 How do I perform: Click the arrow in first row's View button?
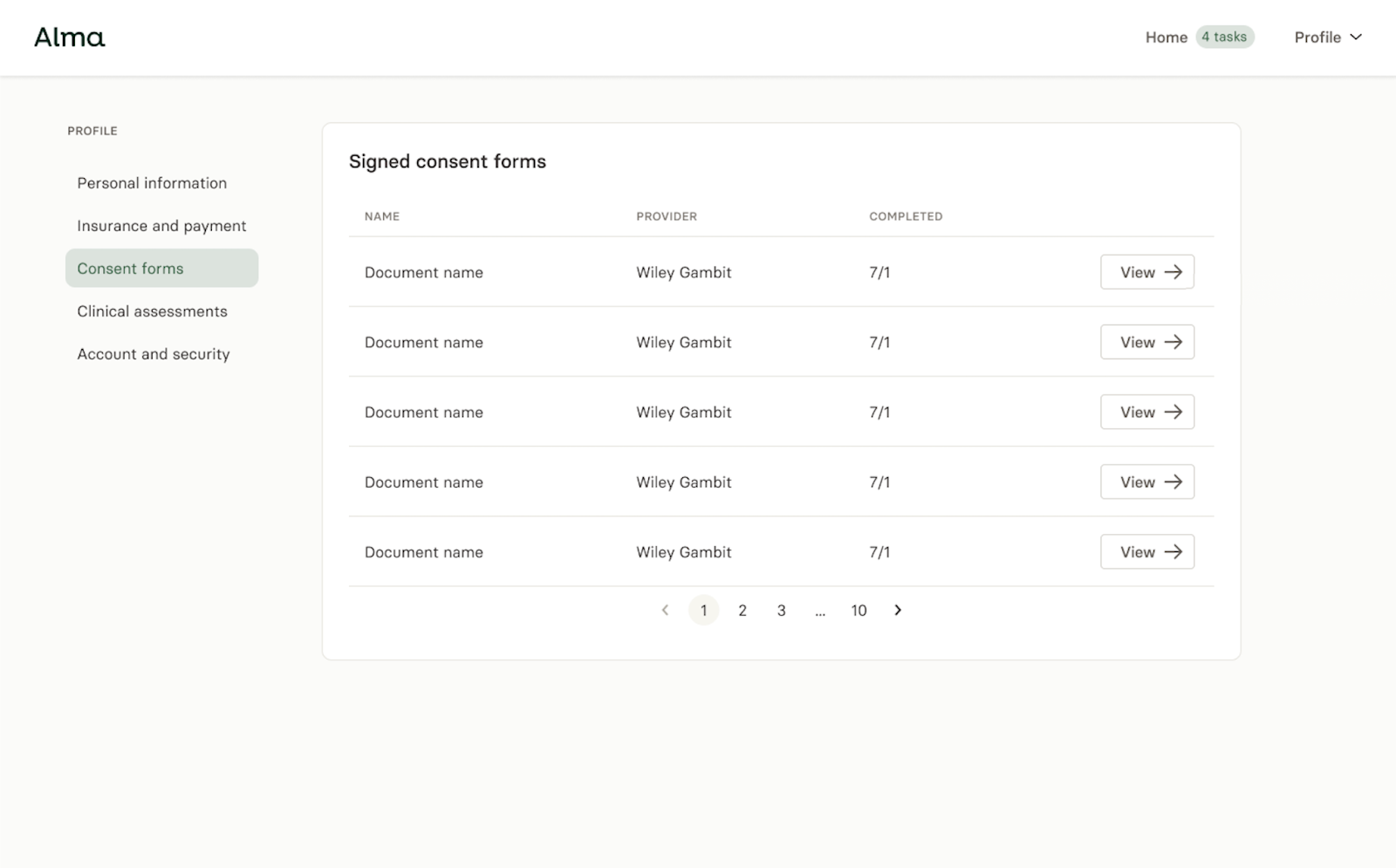tap(1174, 272)
